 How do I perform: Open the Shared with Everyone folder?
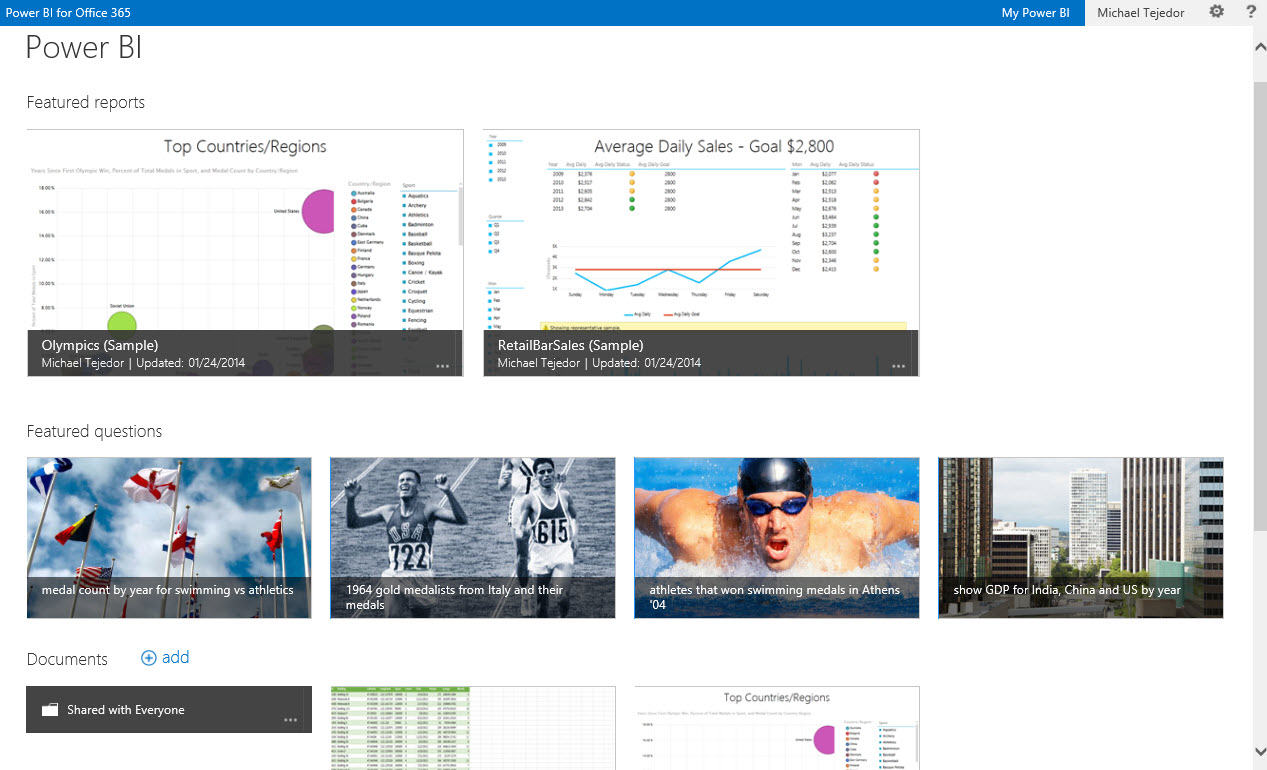pos(126,710)
